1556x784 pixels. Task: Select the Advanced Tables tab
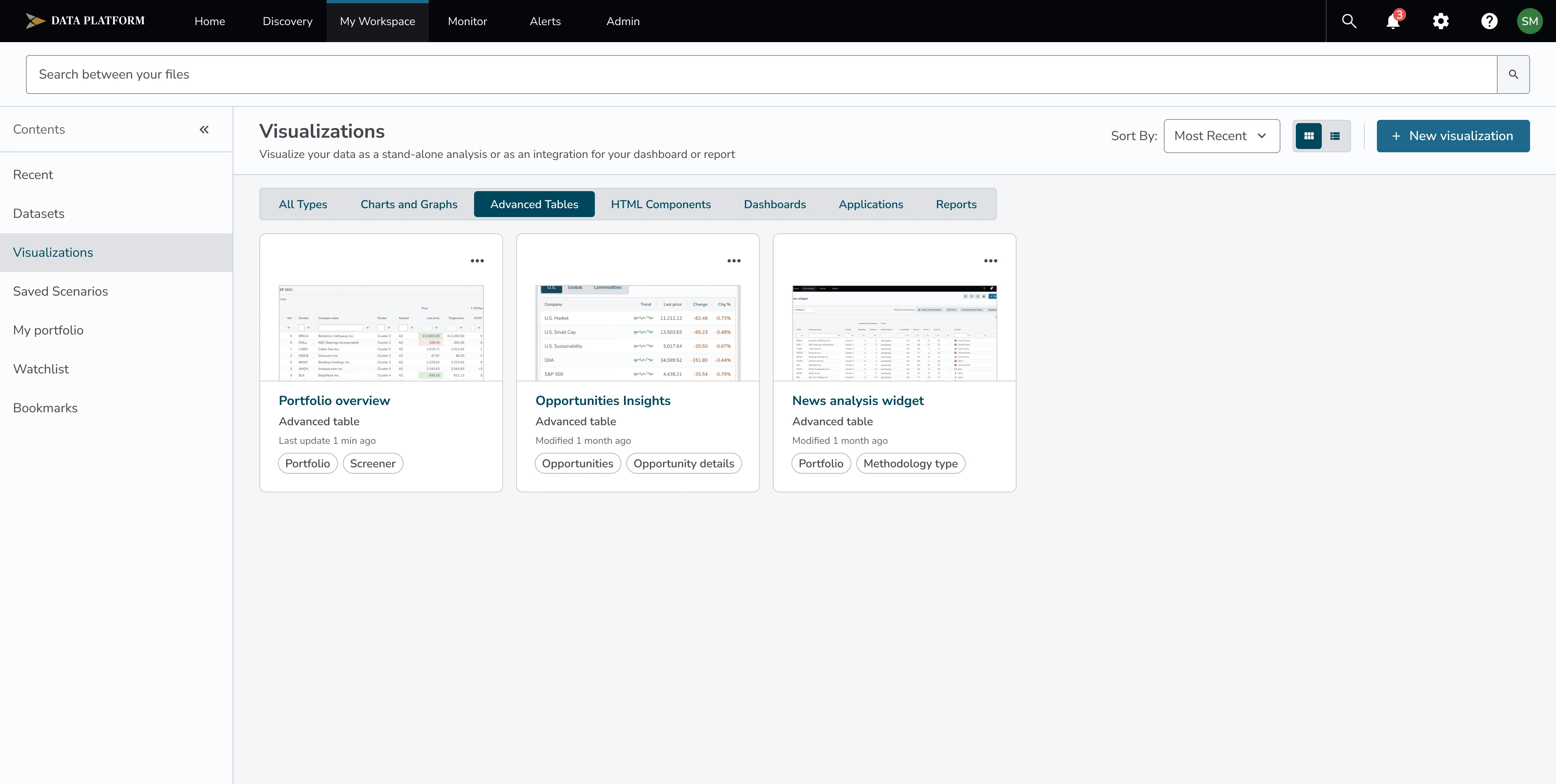(x=534, y=204)
